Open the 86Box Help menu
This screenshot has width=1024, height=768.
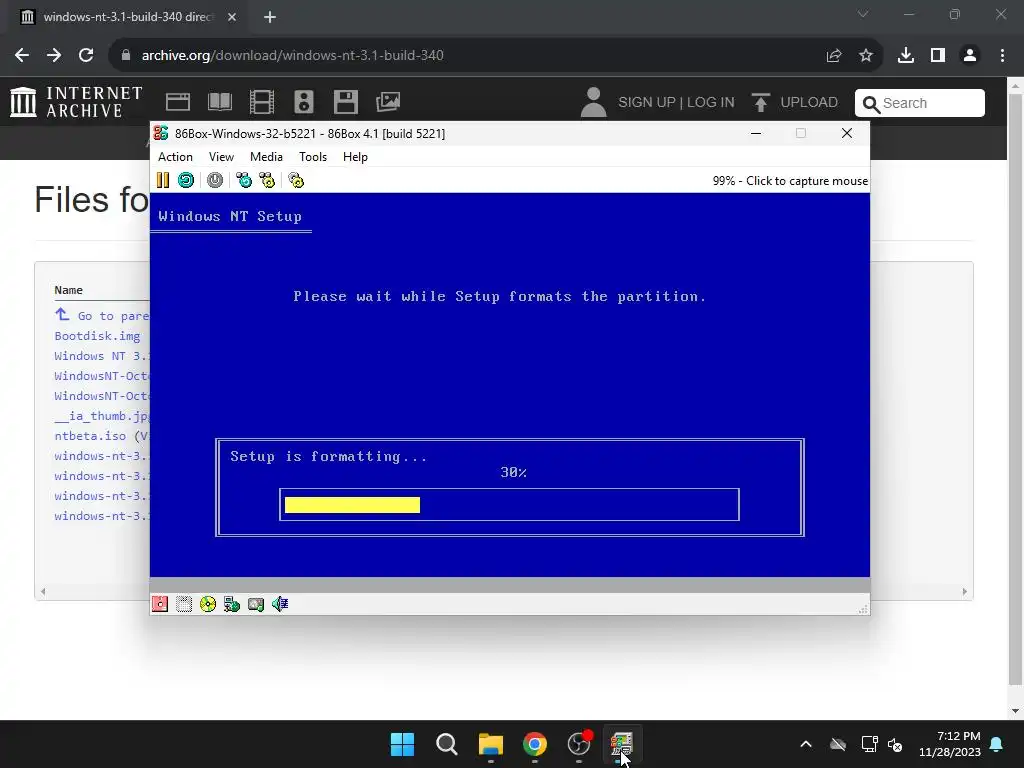point(355,157)
